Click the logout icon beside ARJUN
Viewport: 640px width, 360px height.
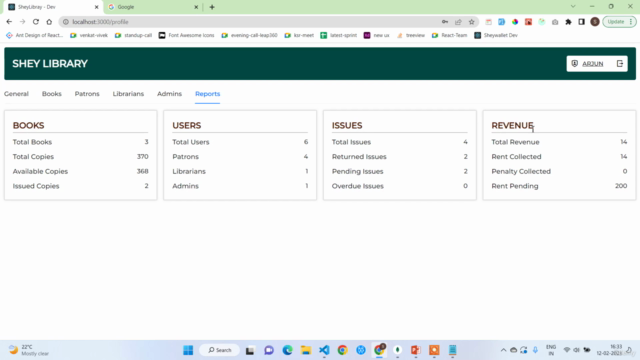pos(620,64)
